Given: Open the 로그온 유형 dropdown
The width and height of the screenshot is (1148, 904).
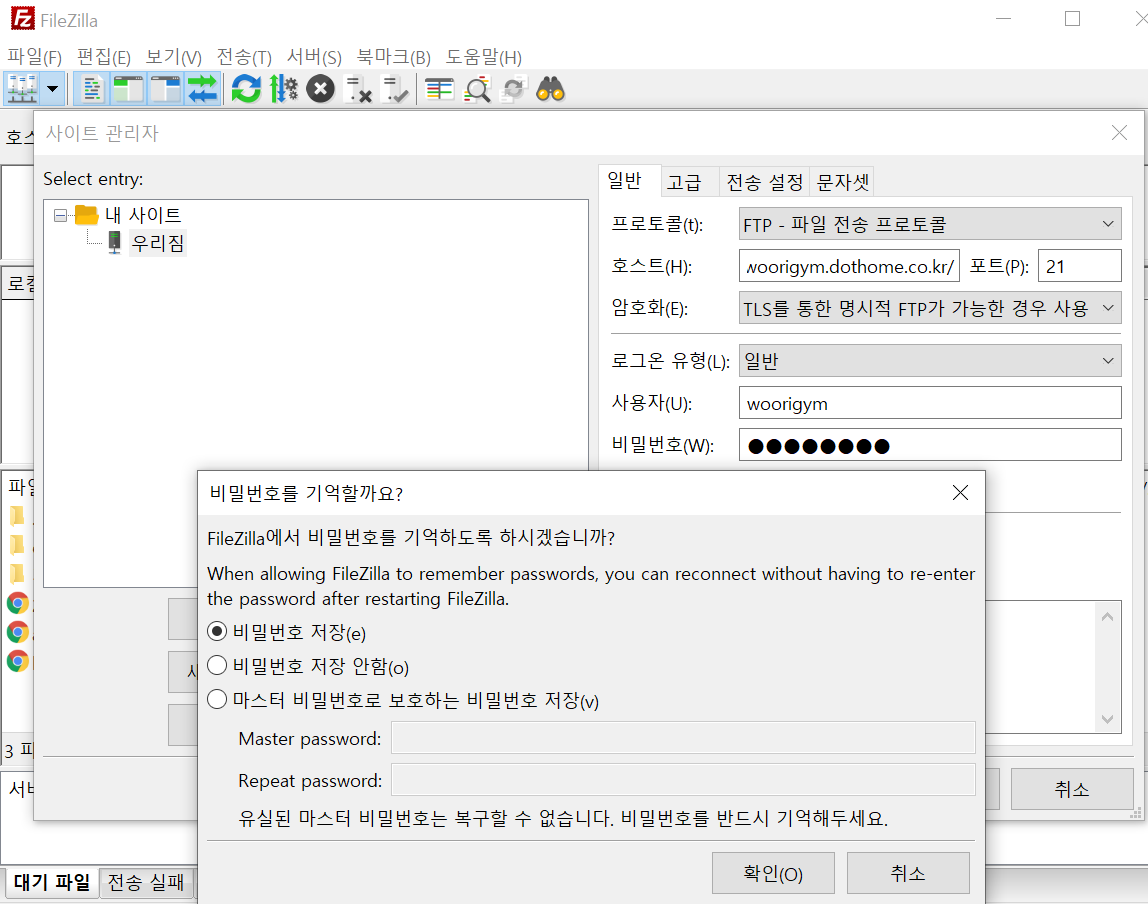Looking at the screenshot, I should (930, 360).
